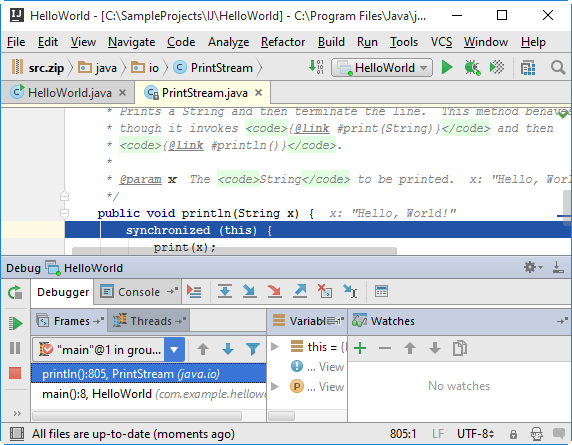Viewport: 572px width, 445px height.
Task: Expand the 'this' variable node
Action: coord(275,347)
